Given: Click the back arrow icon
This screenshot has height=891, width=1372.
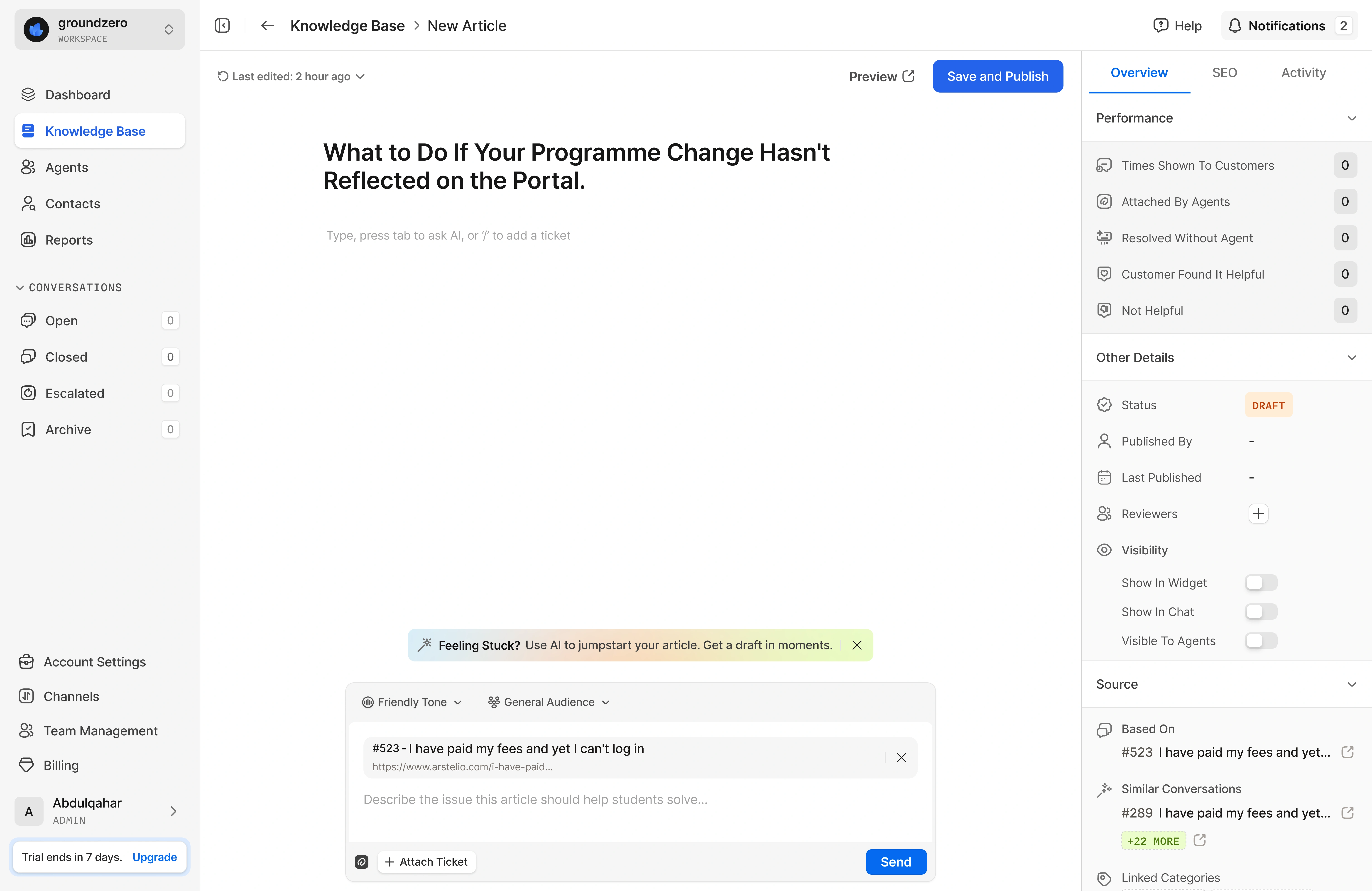Looking at the screenshot, I should pos(267,26).
